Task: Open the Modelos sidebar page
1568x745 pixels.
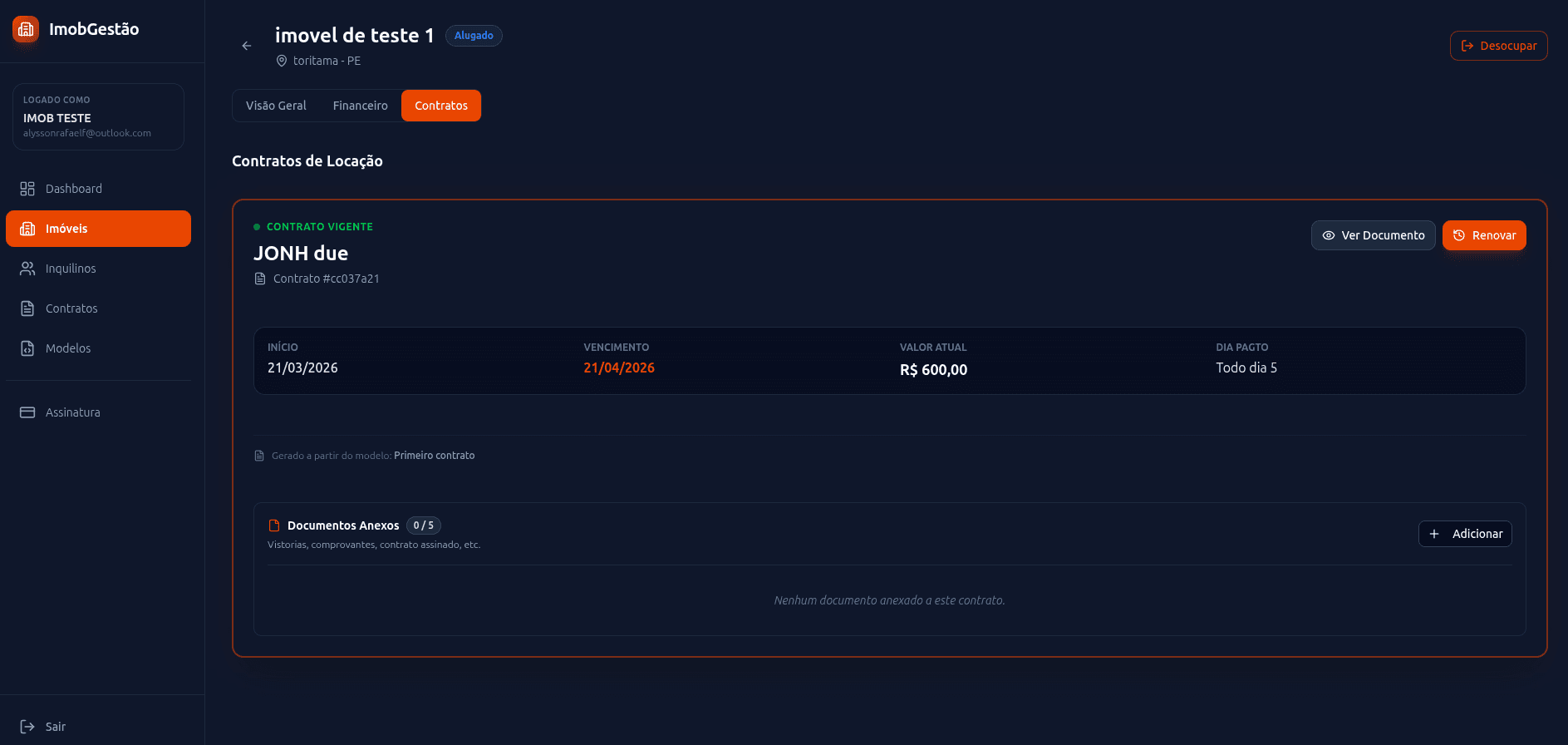Action: (x=68, y=348)
